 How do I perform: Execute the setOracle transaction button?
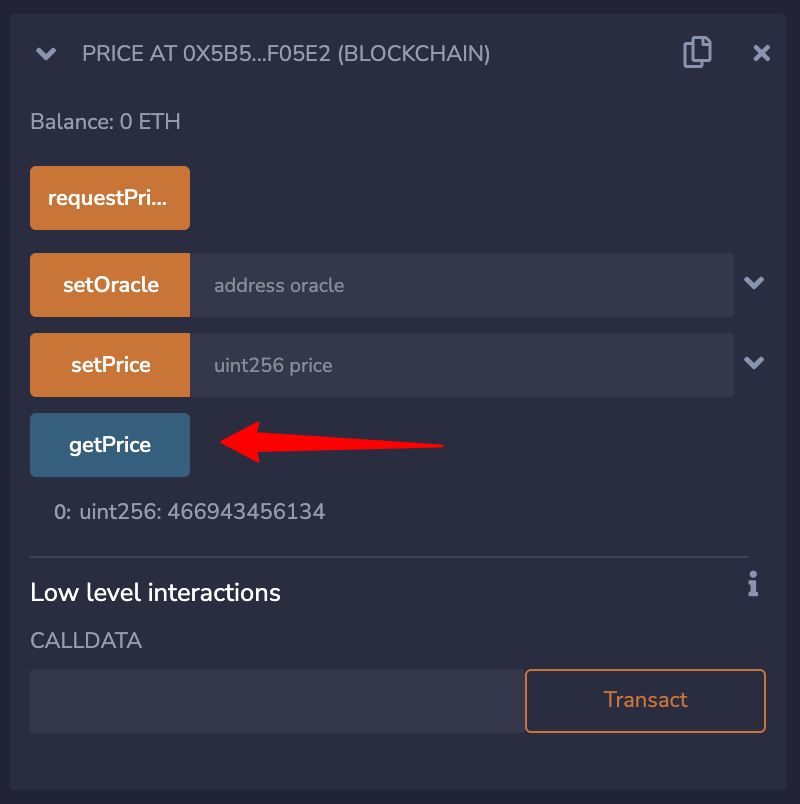[x=110, y=285]
